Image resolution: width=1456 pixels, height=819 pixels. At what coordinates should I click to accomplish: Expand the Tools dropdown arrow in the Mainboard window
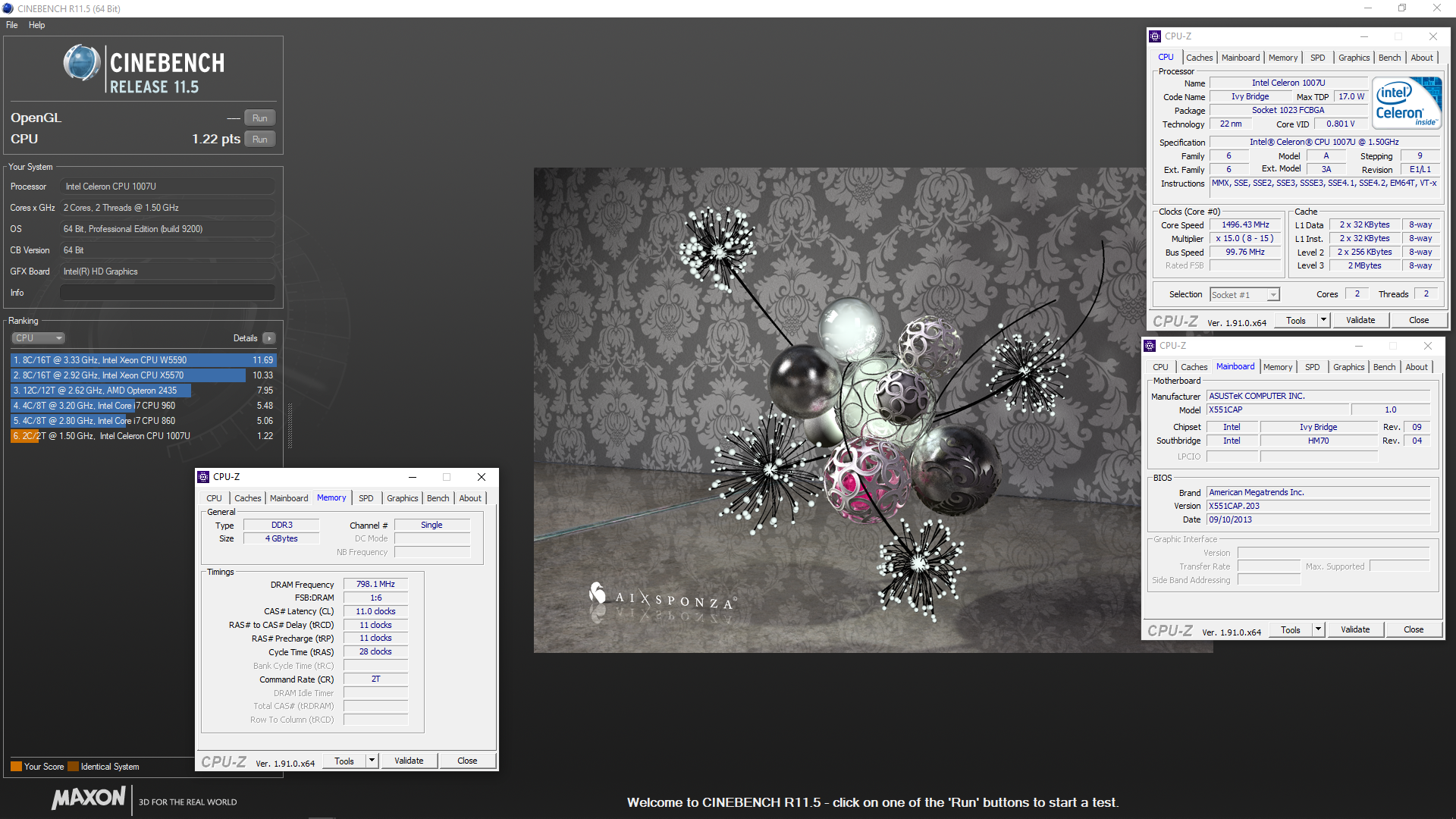[x=1318, y=629]
